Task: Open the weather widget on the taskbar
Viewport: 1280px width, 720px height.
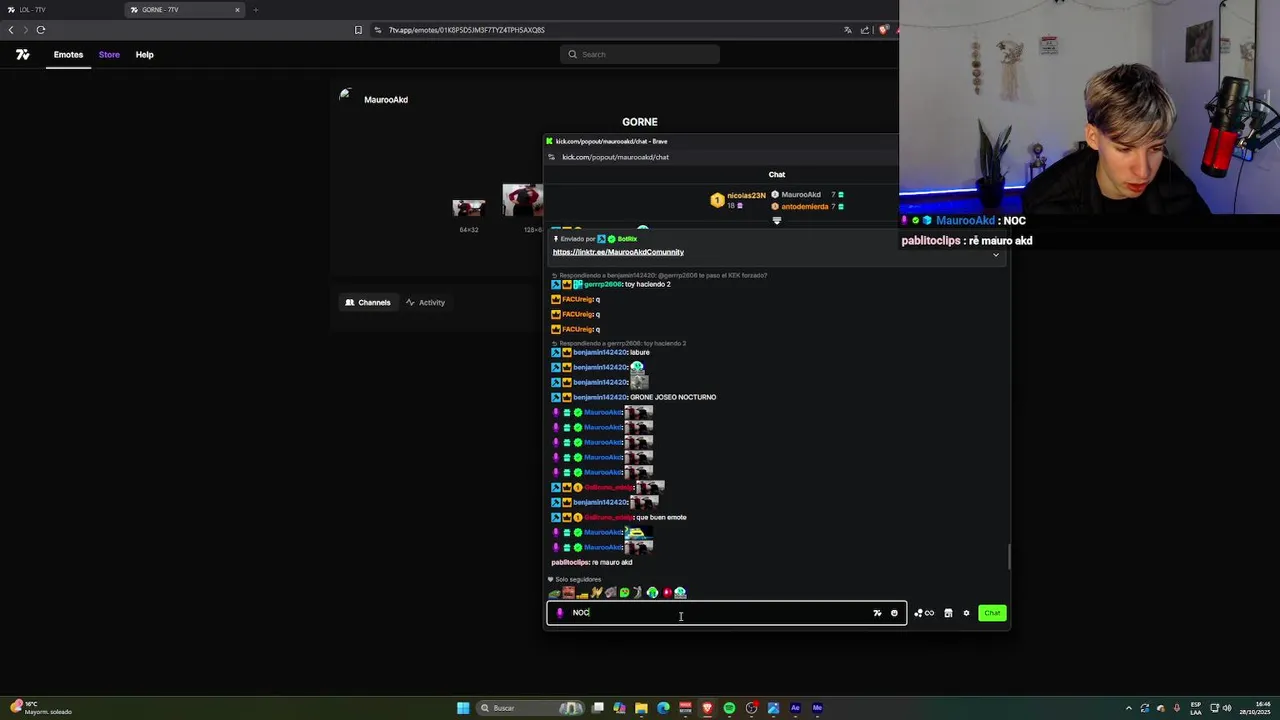Action: pos(40,708)
